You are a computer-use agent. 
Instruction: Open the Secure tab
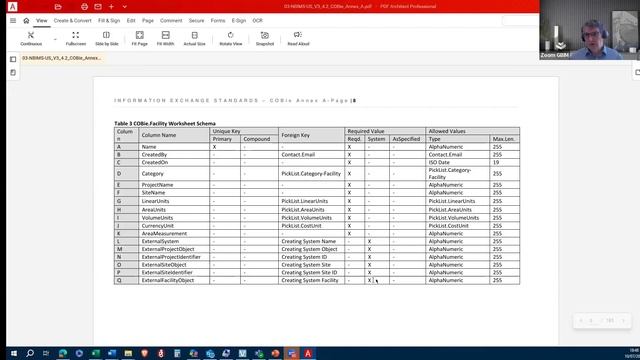(196, 20)
